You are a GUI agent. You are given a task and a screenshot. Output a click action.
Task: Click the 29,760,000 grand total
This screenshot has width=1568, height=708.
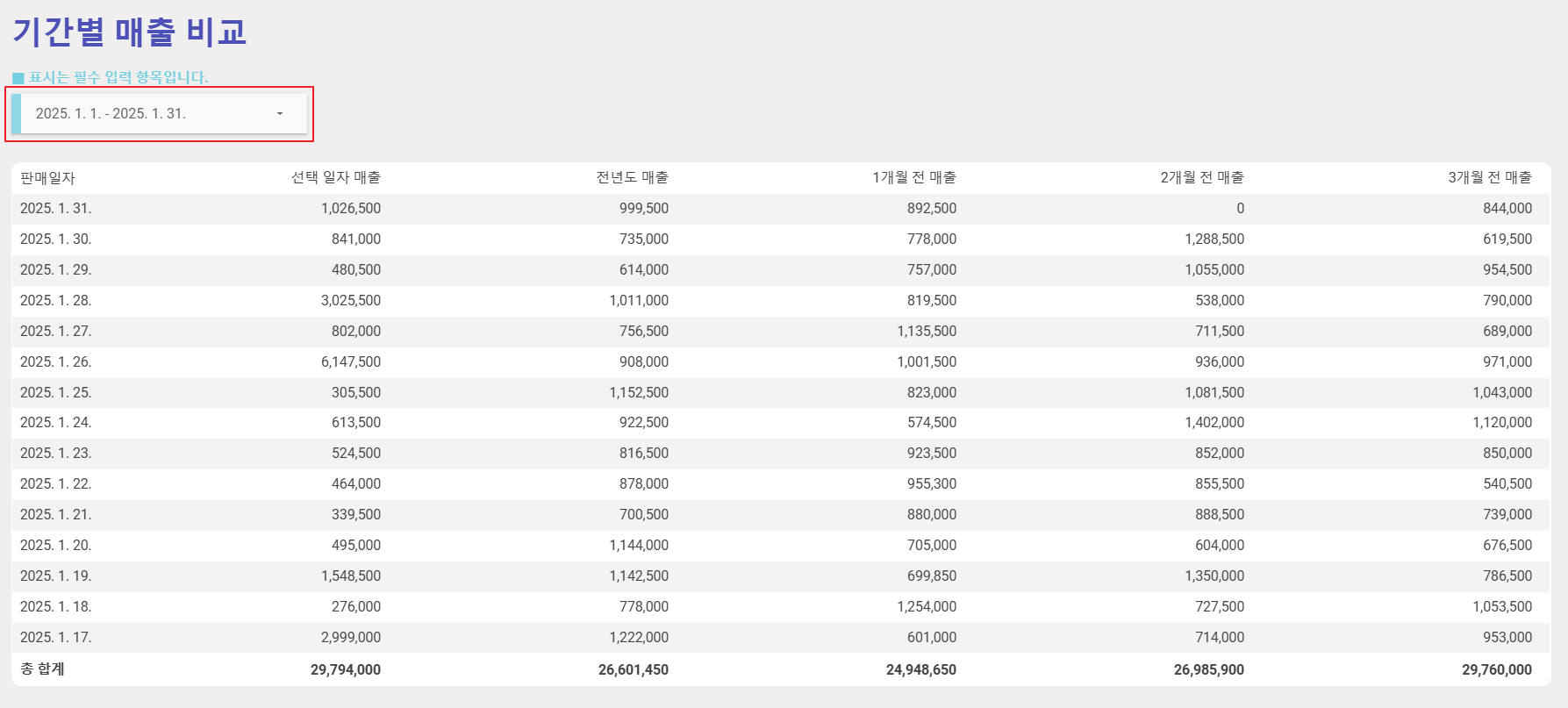click(1497, 670)
